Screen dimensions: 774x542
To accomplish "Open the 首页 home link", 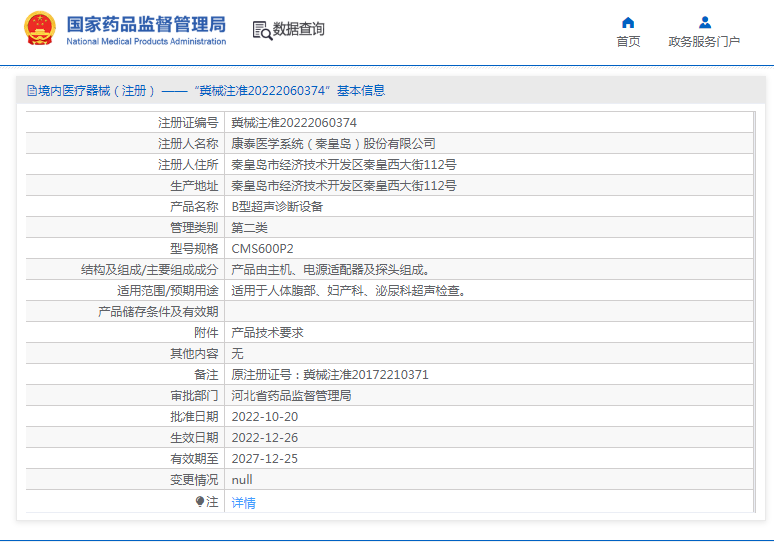I will click(x=628, y=41).
